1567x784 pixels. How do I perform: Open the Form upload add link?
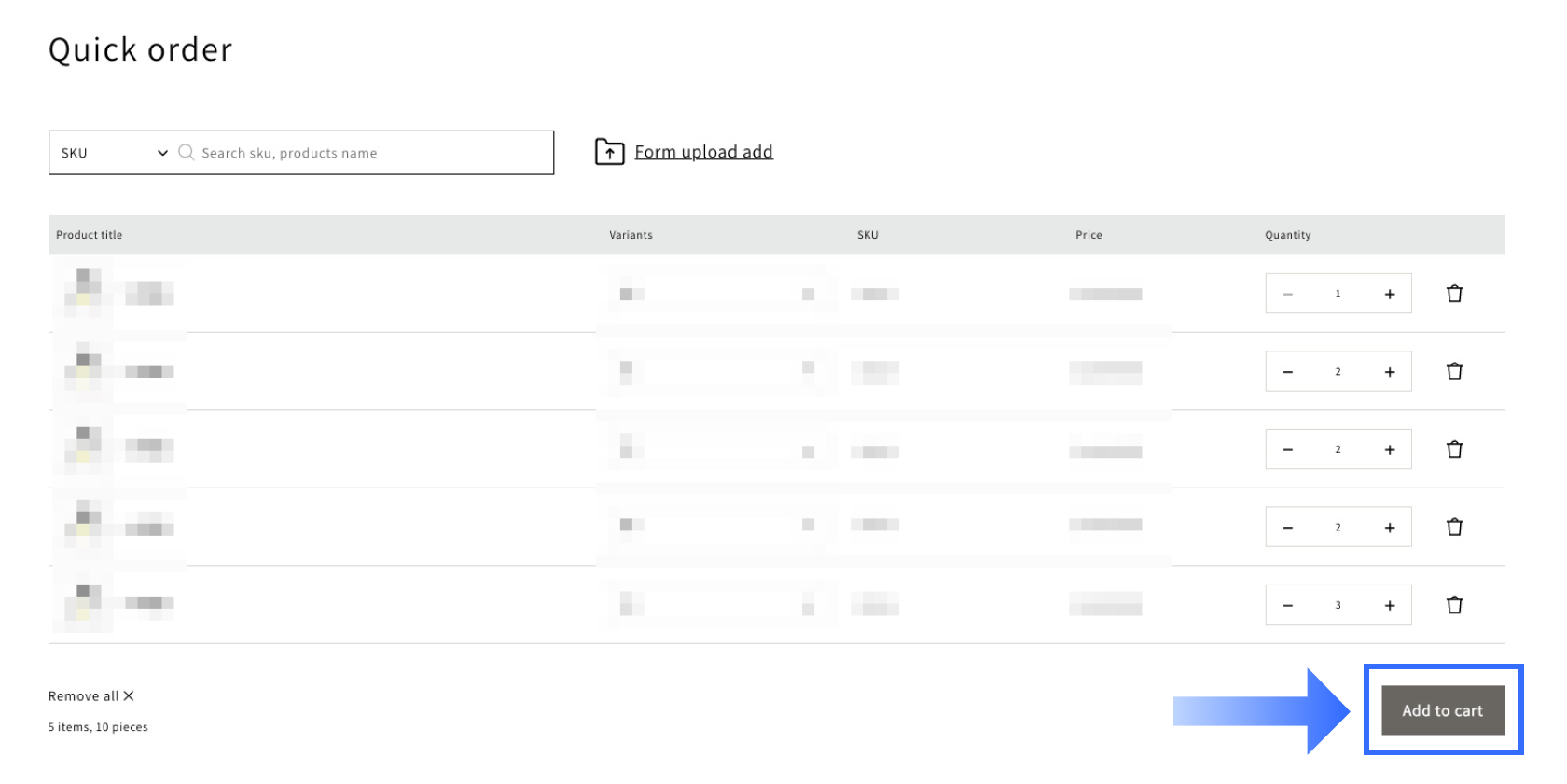pyautogui.click(x=703, y=152)
